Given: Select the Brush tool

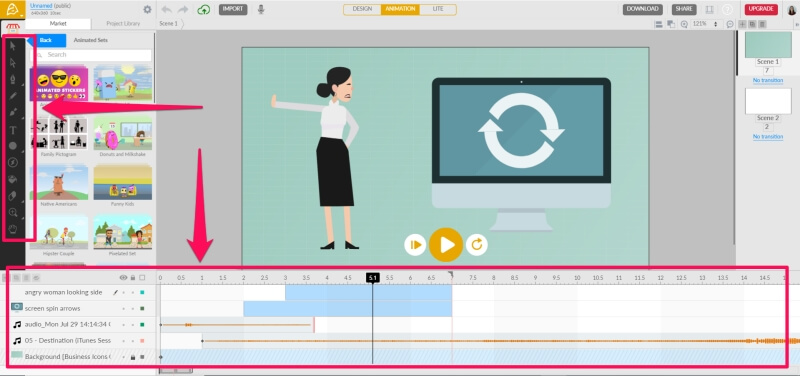Looking at the screenshot, I should point(13,112).
